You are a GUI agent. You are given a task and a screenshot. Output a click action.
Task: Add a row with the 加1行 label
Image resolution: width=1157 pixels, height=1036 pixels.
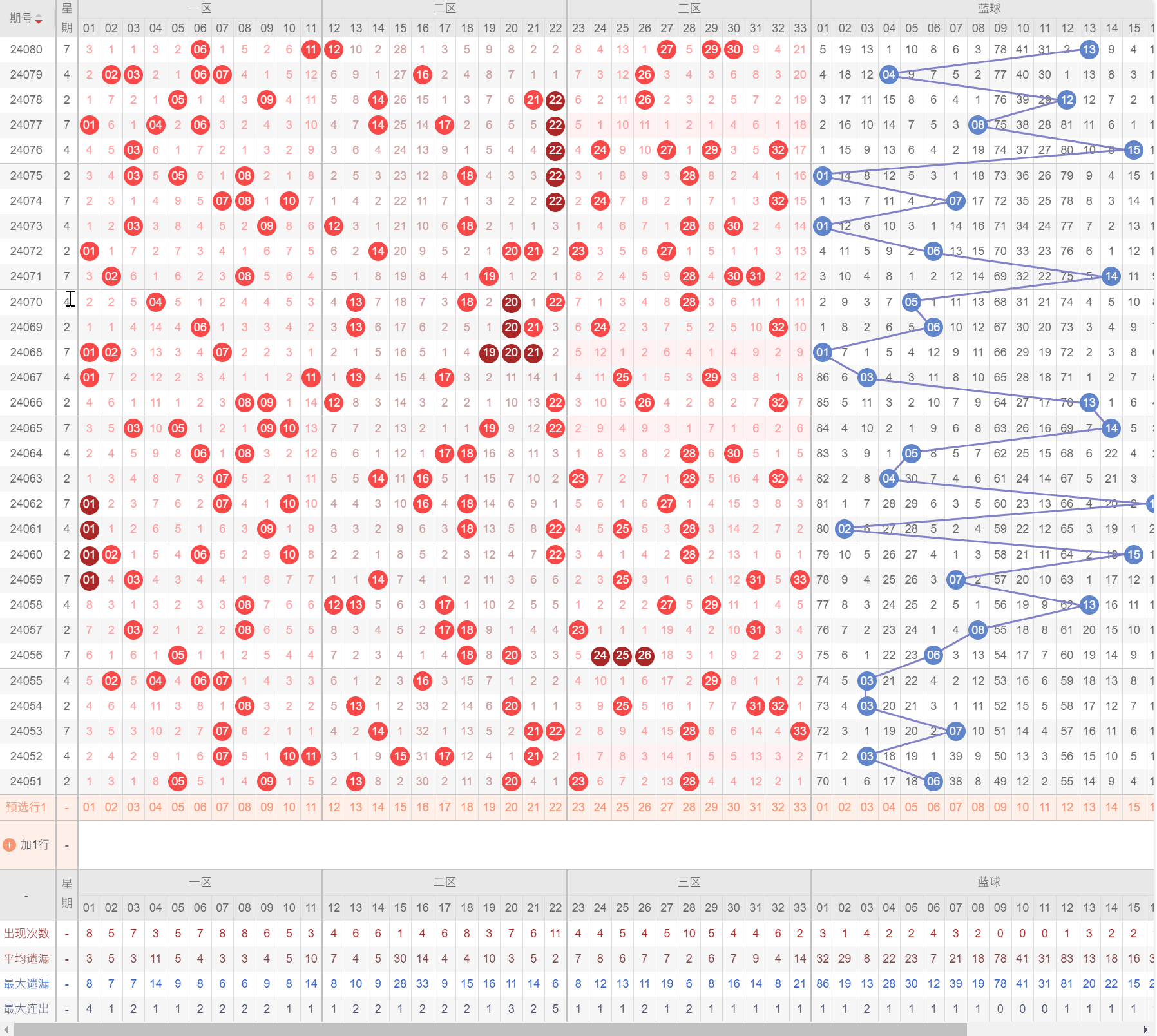pos(35,845)
